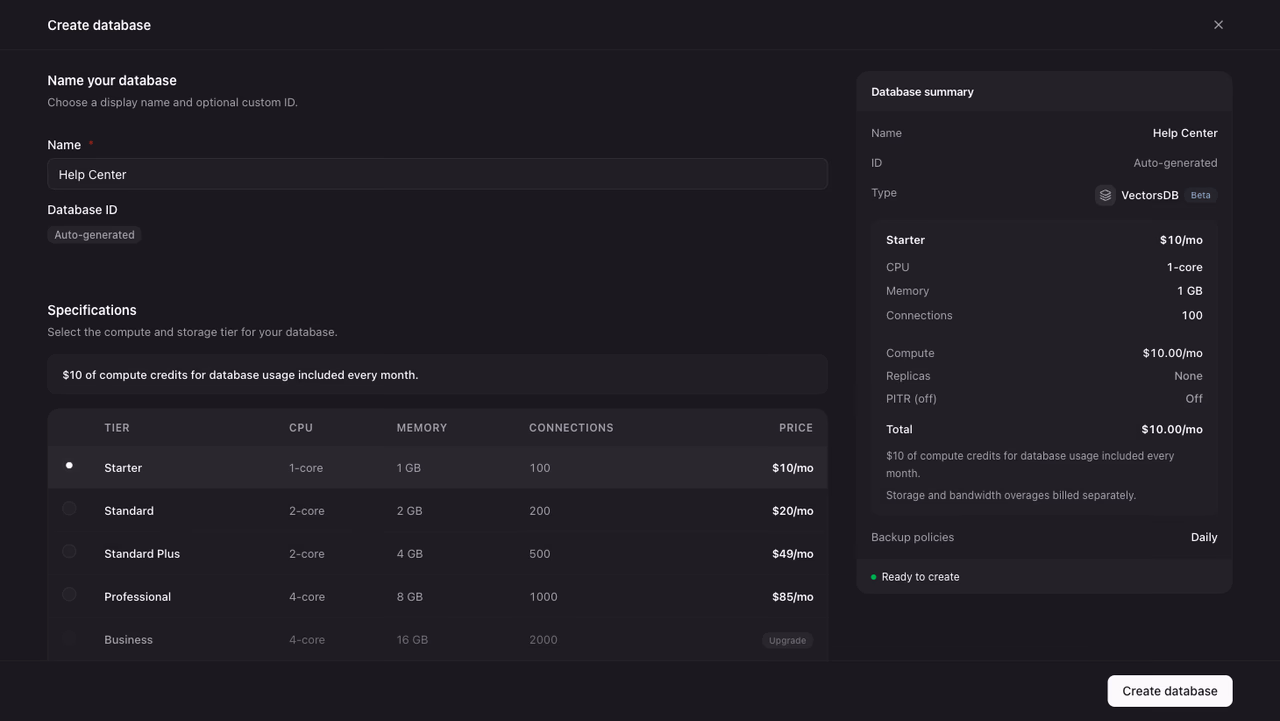
Task: Click the Standard Plus tier name
Action: pyautogui.click(x=142, y=554)
